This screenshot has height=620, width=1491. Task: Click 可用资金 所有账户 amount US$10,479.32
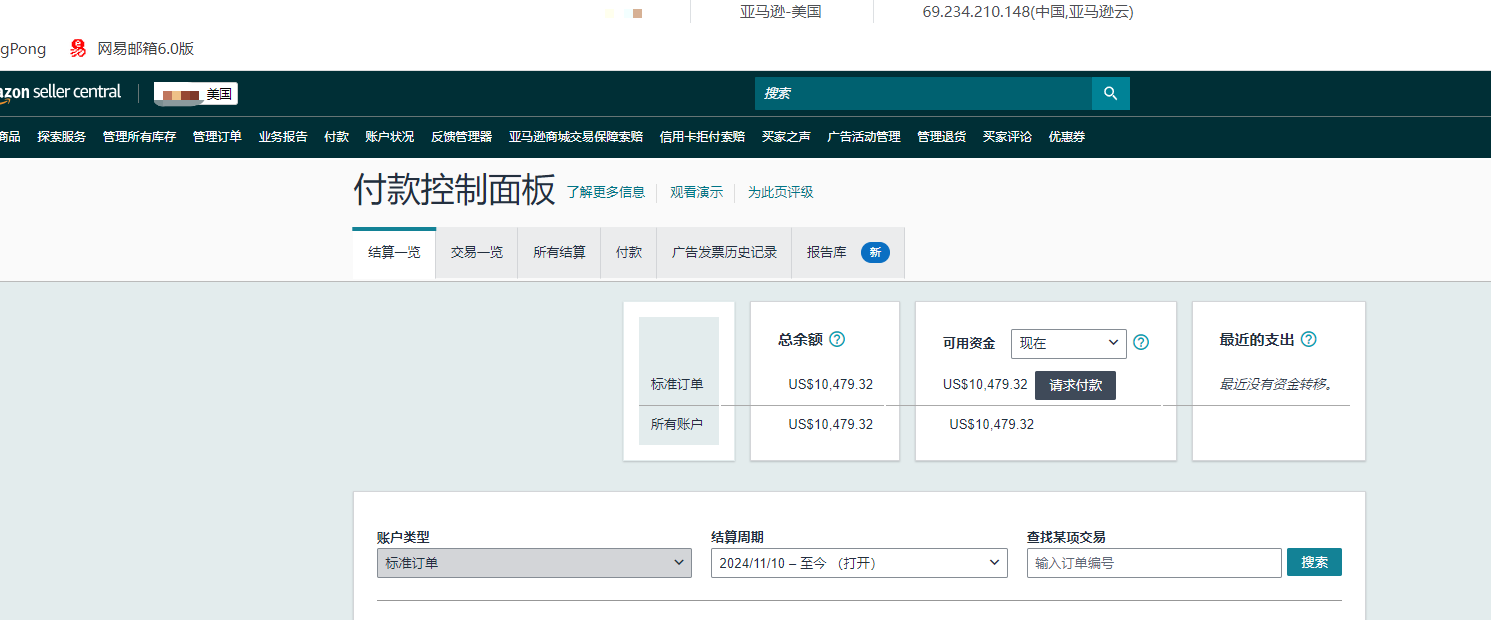coord(991,424)
